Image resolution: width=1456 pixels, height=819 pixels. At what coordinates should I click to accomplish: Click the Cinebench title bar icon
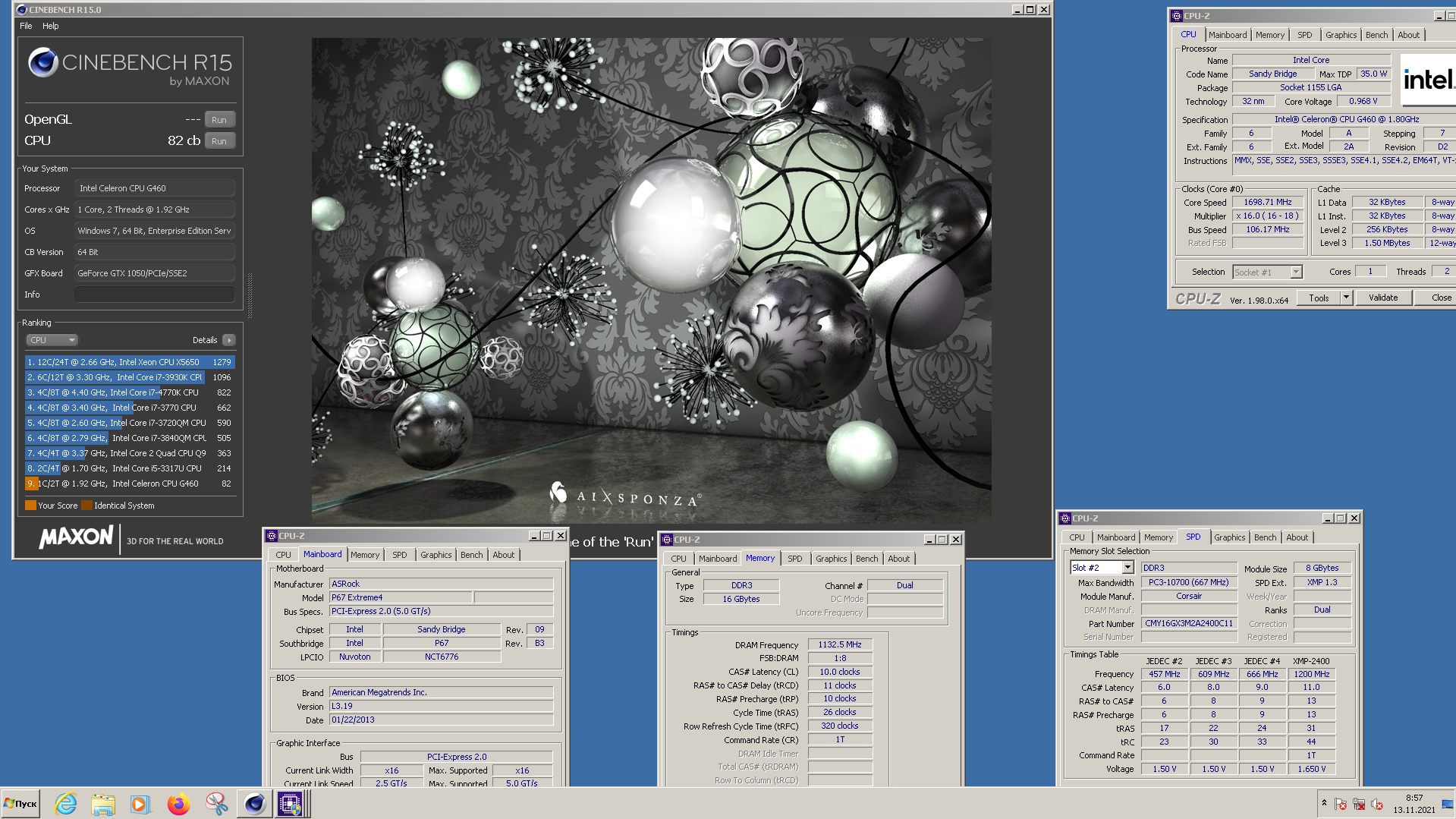tap(21, 9)
